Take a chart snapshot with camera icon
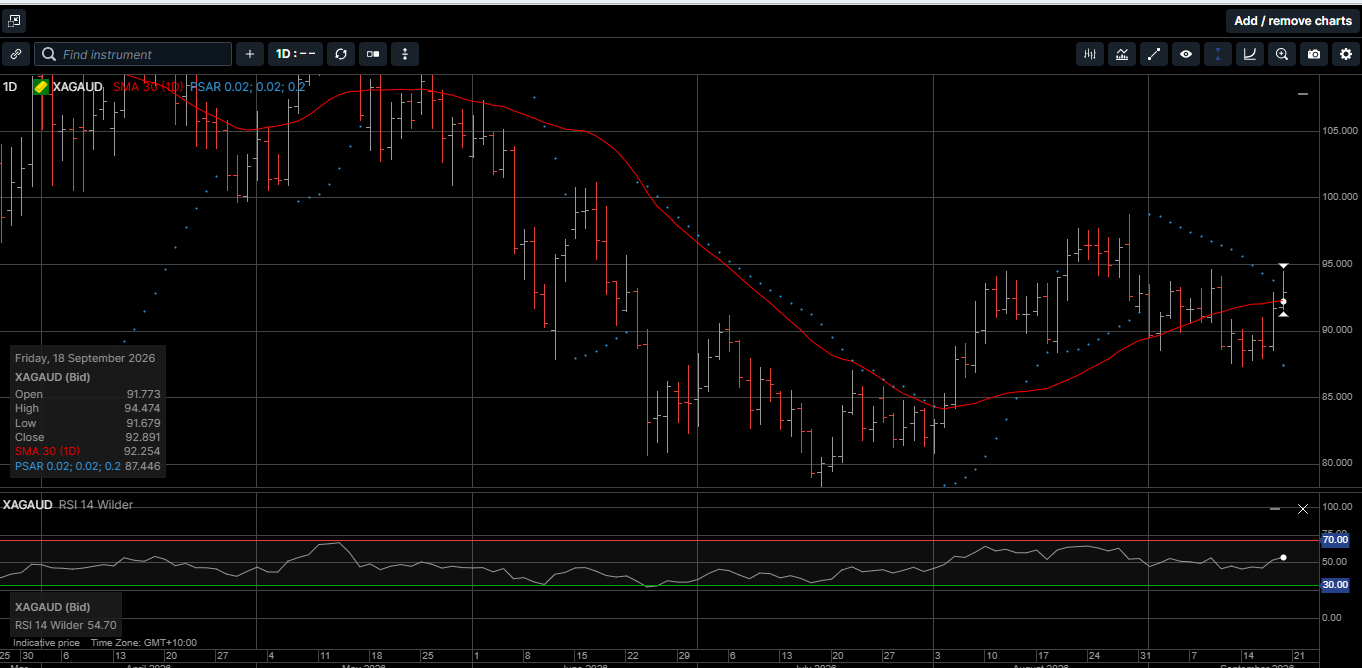 coord(1314,54)
